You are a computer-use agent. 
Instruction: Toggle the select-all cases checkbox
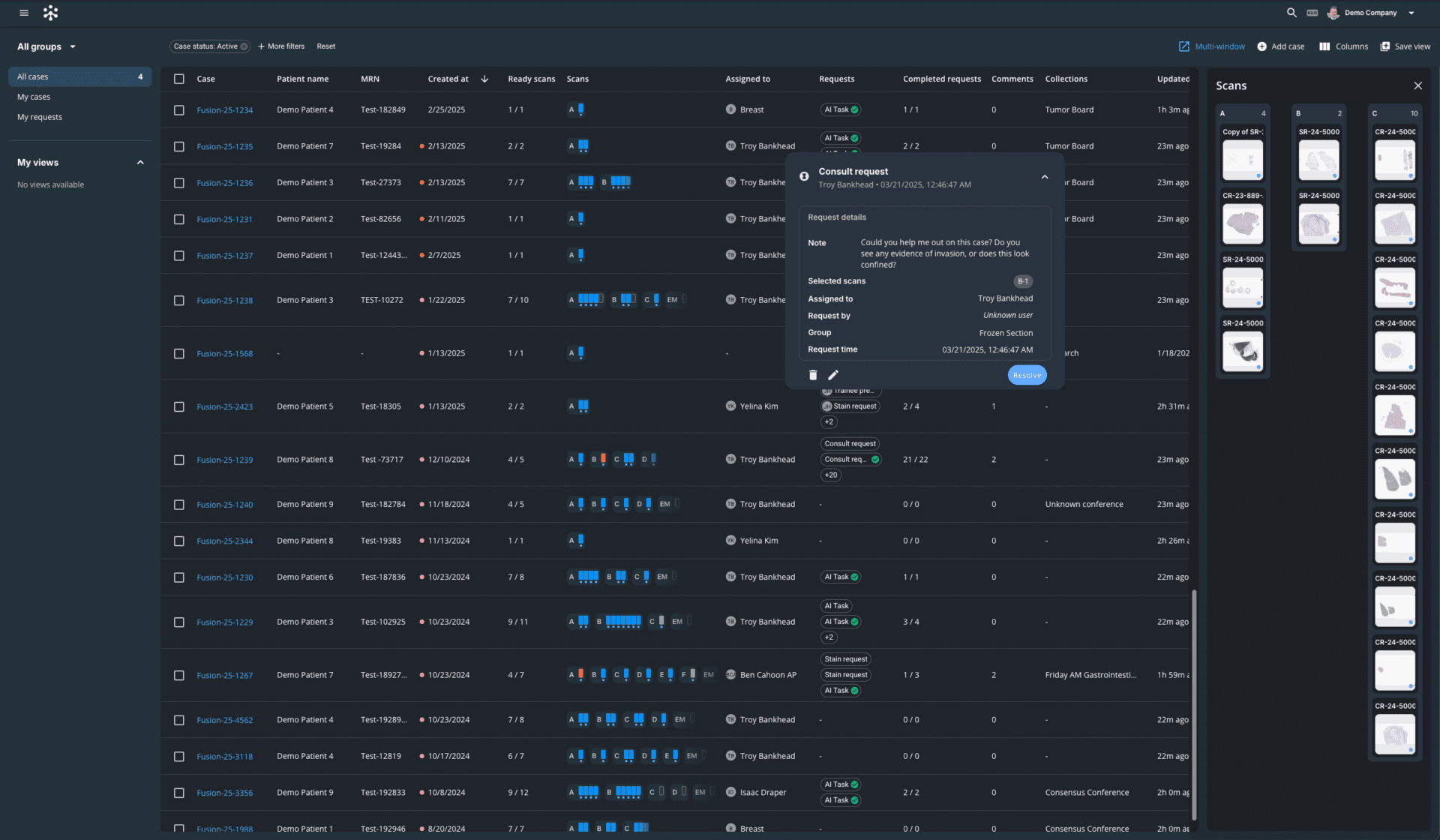[x=179, y=79]
